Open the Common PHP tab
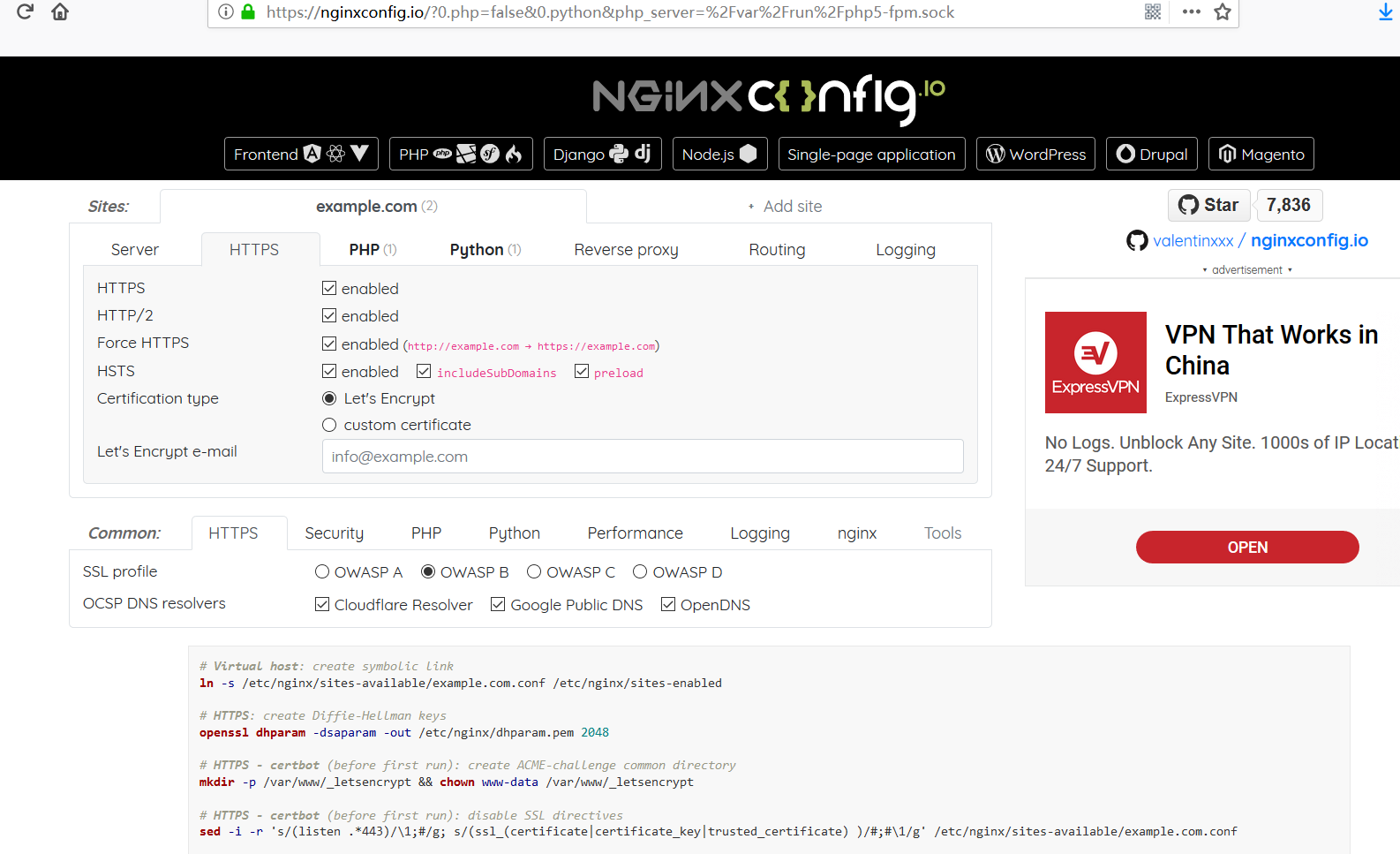The width and height of the screenshot is (1400, 854). coord(426,533)
